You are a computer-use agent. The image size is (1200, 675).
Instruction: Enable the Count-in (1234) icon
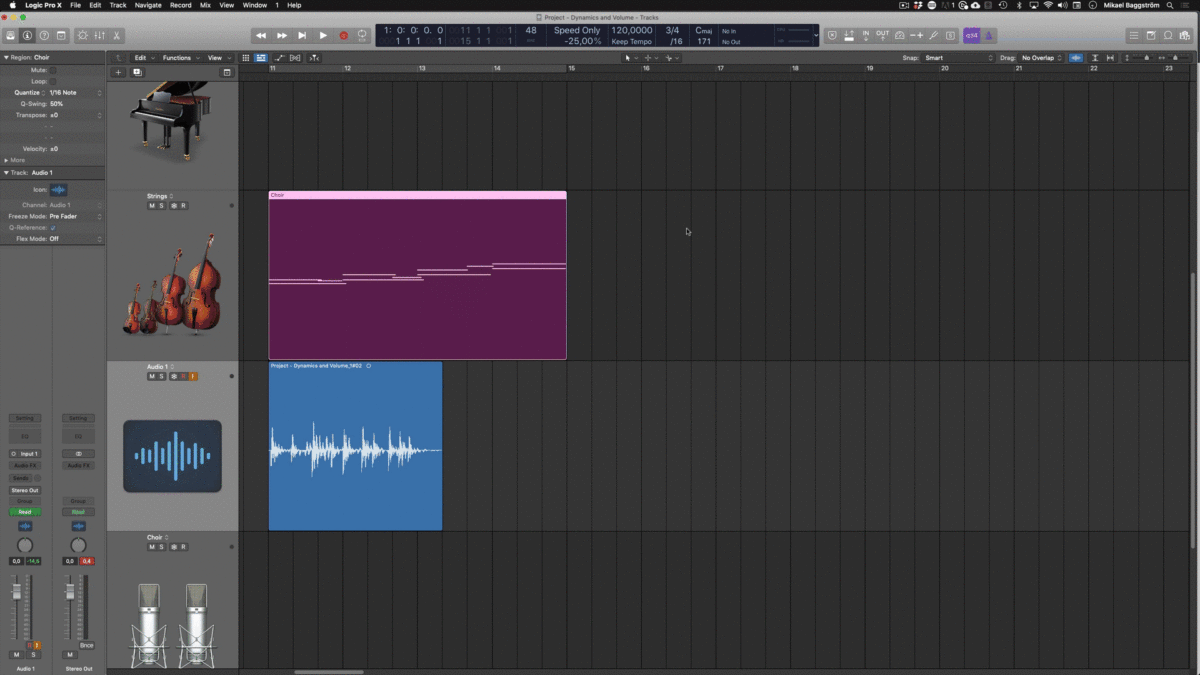pyautogui.click(x=971, y=34)
